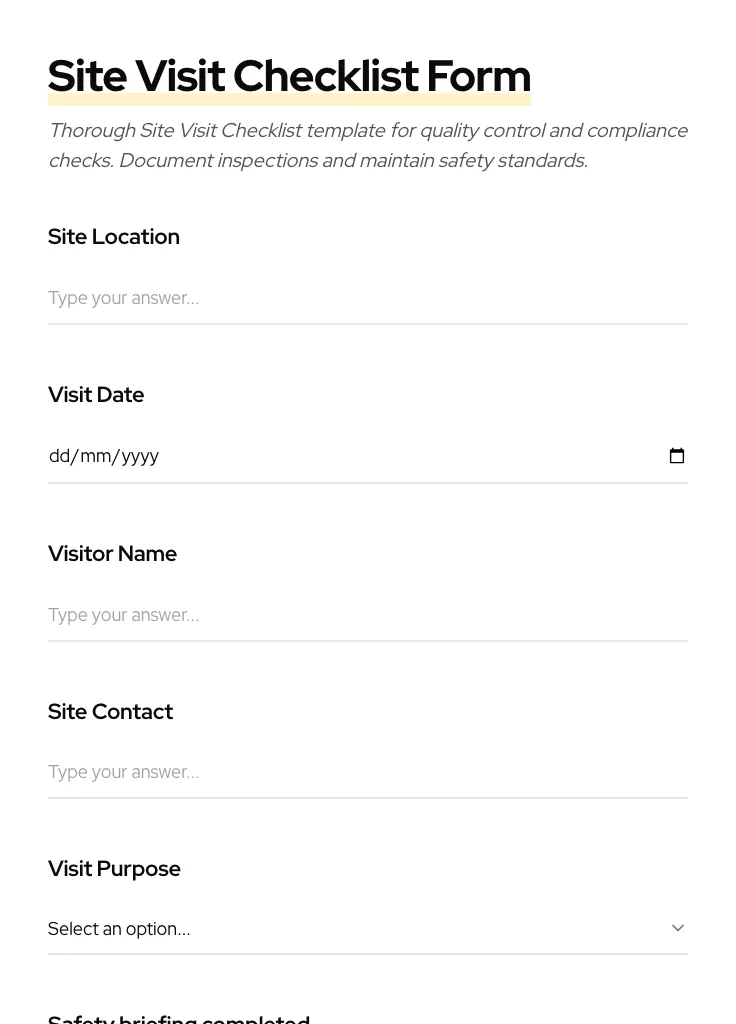736x1024 pixels.
Task: Click the Visit Purpose section title
Action: pyautogui.click(x=114, y=868)
